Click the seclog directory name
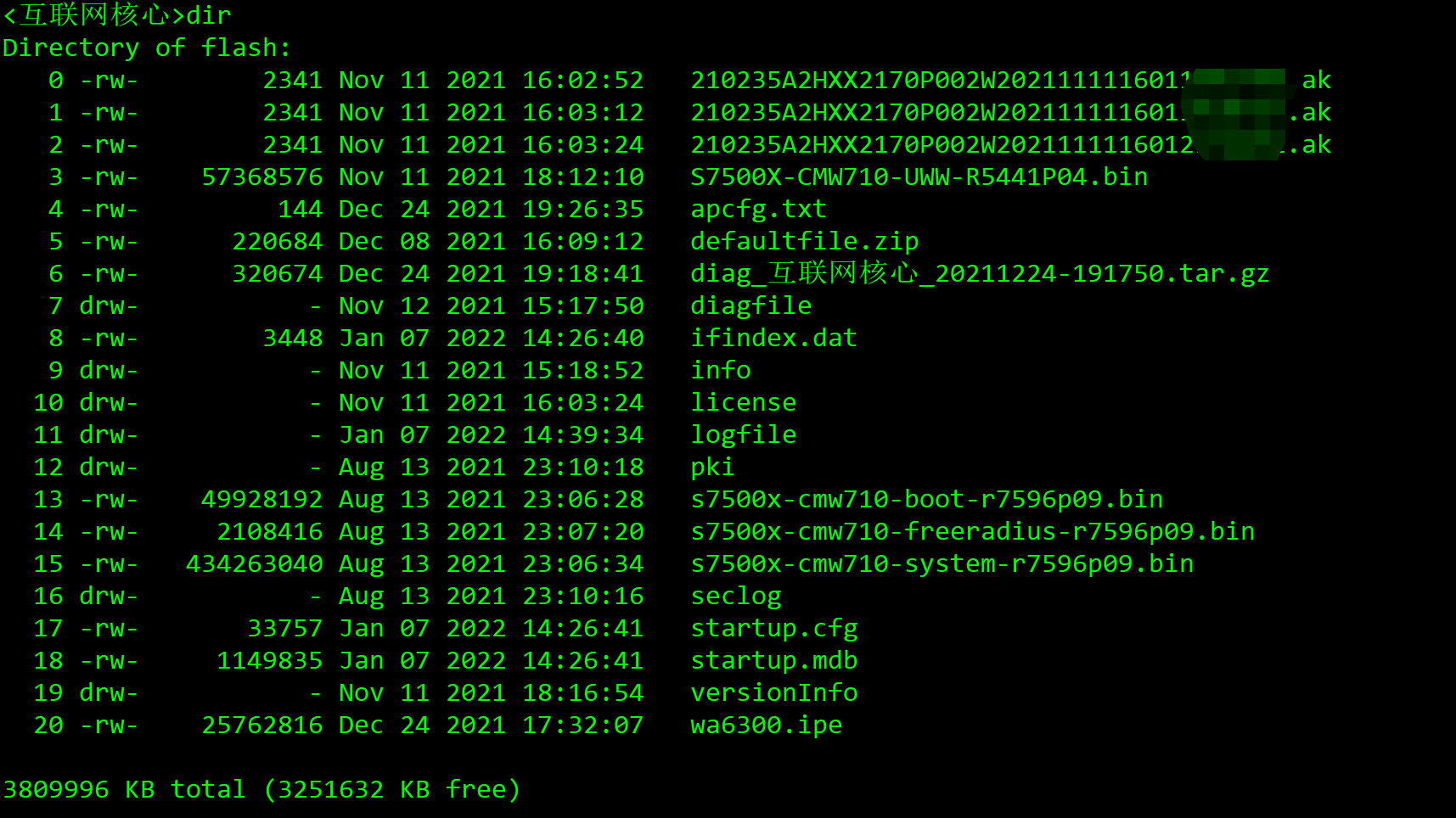The image size is (1456, 818). [x=736, y=596]
